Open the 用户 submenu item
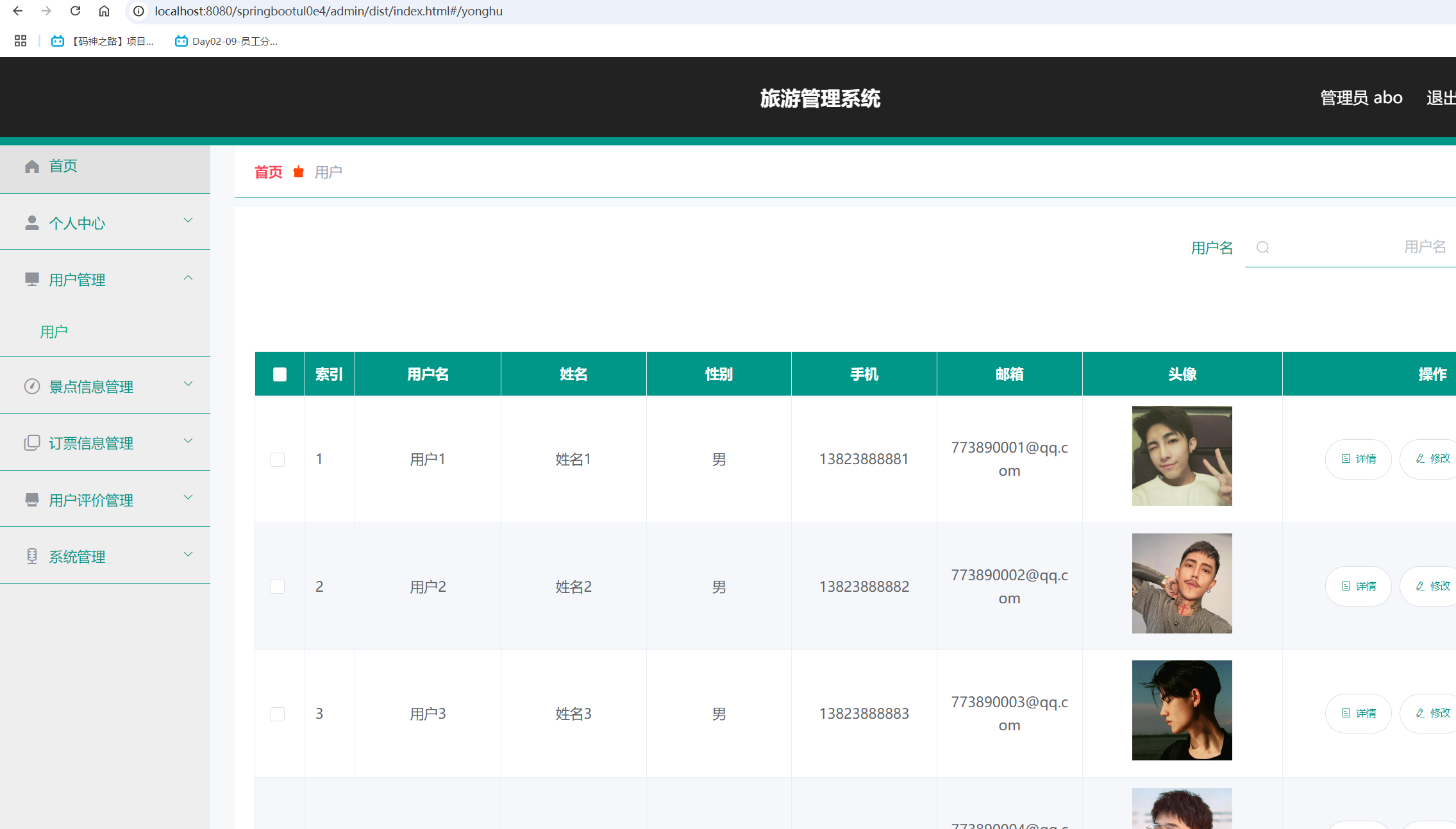Viewport: 1456px width, 829px height. click(54, 331)
